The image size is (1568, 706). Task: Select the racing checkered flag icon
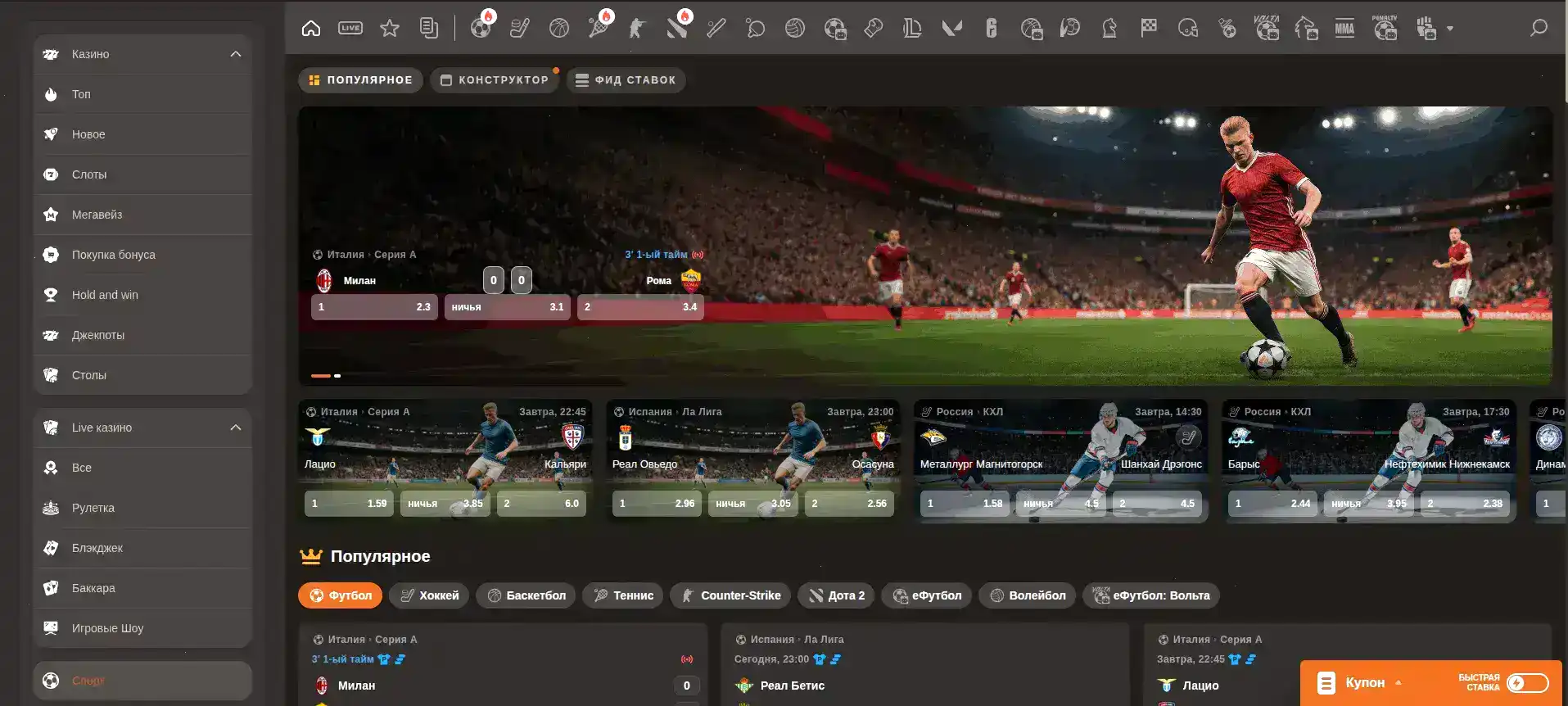[x=1149, y=29]
